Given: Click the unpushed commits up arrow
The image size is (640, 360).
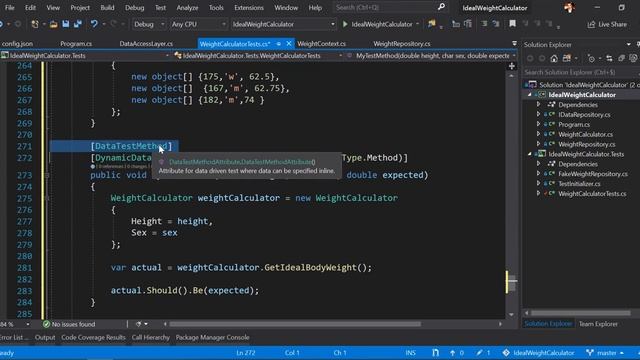Looking at the screenshot, I should point(452,353).
